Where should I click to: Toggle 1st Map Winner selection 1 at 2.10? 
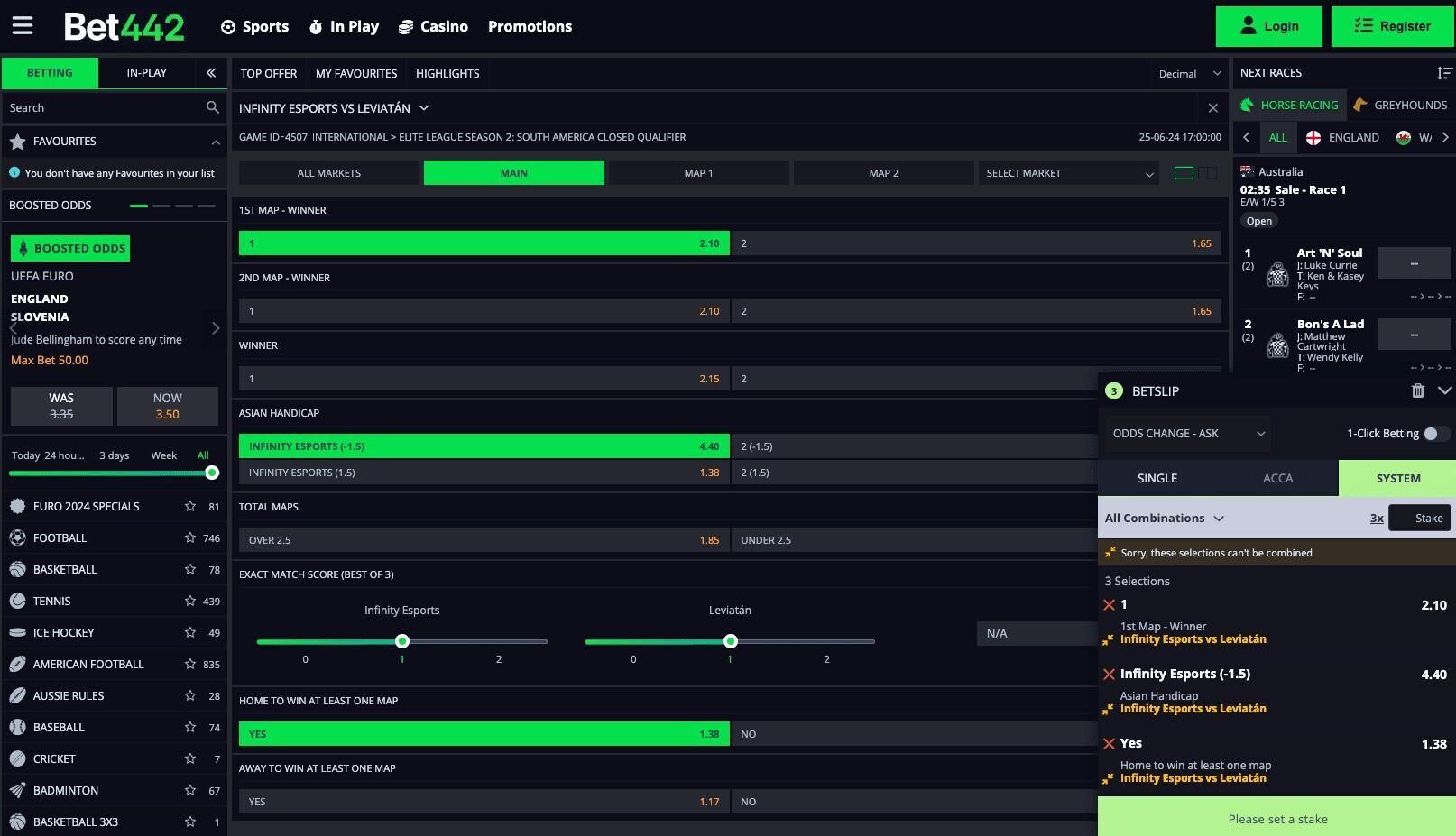484,243
